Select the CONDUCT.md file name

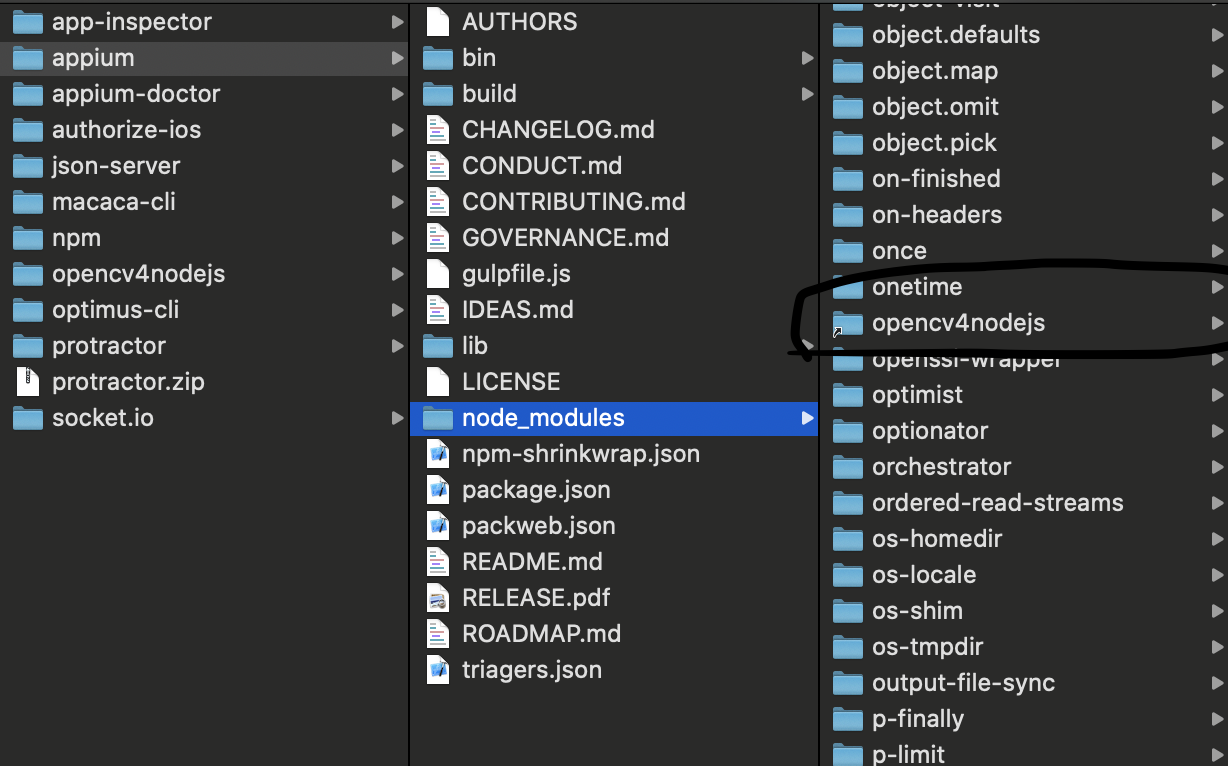tap(542, 166)
